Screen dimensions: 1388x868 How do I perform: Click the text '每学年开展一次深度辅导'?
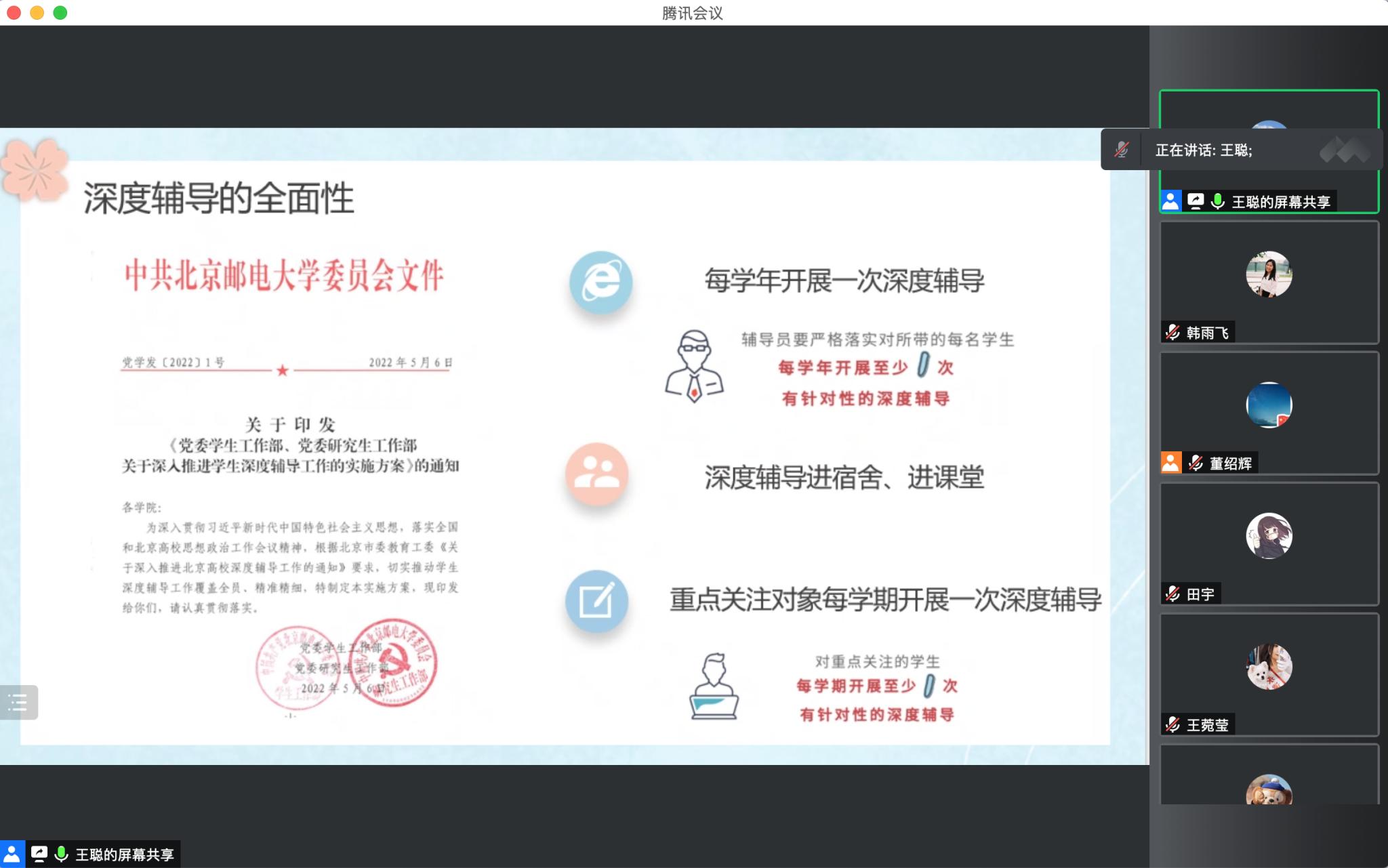[x=844, y=281]
